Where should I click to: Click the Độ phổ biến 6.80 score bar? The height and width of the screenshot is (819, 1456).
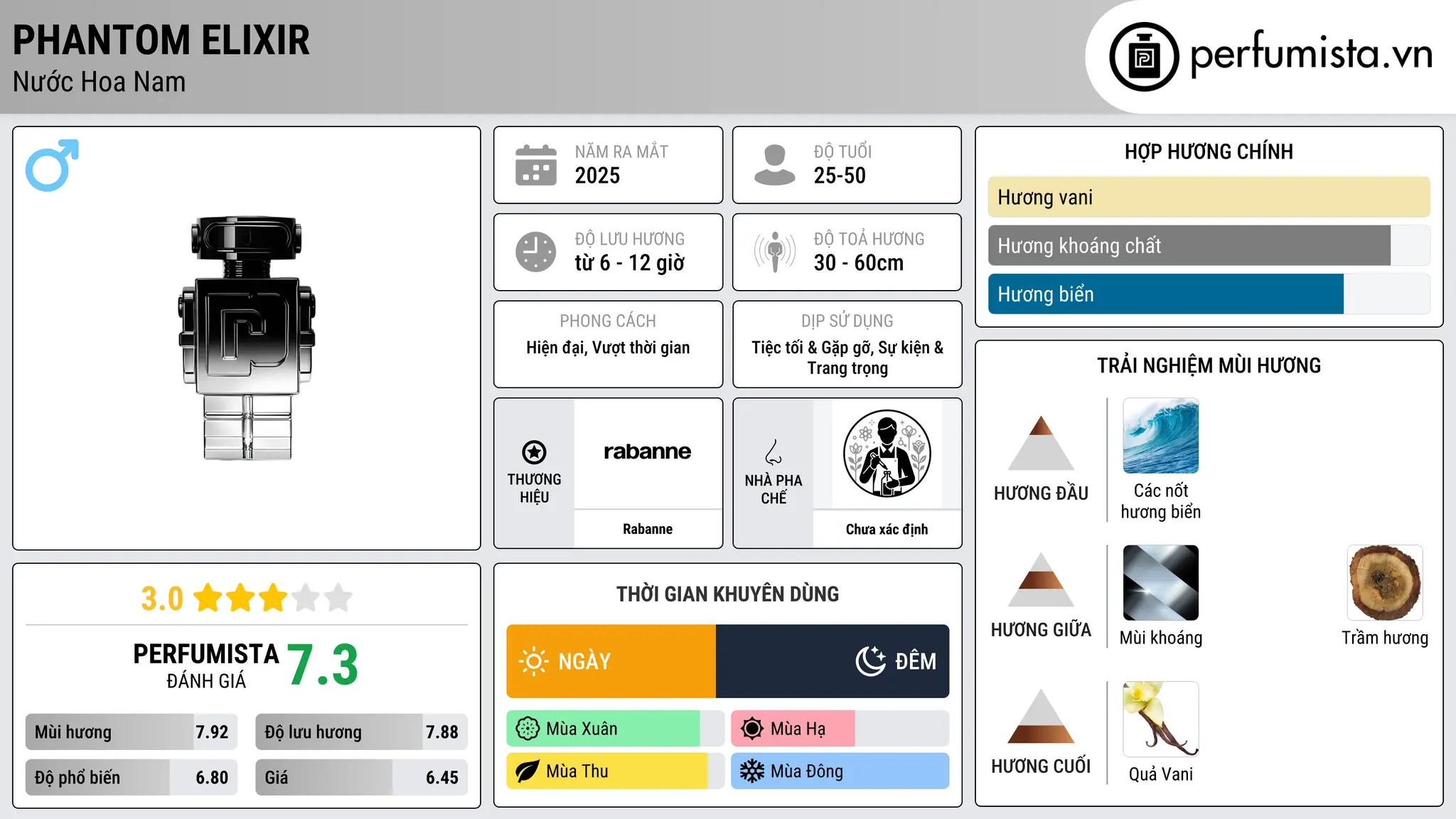point(132,778)
